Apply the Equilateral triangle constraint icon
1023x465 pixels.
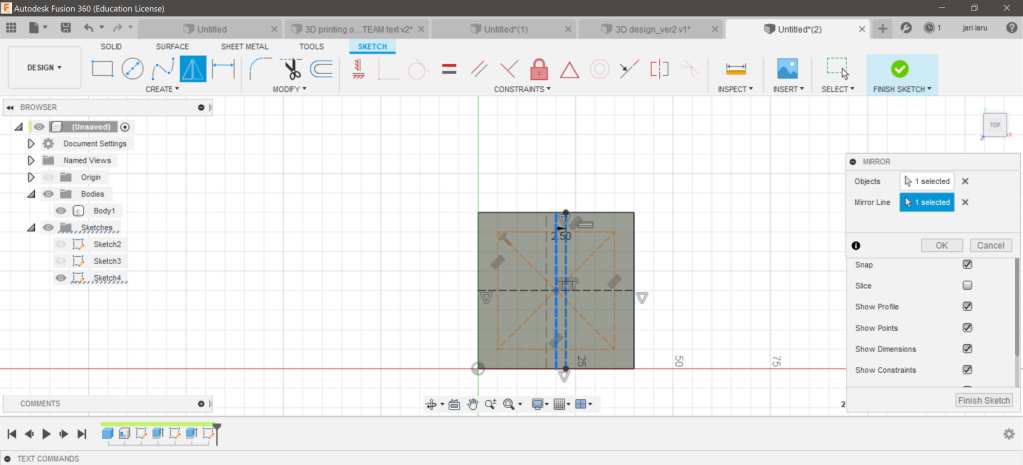[x=570, y=70]
